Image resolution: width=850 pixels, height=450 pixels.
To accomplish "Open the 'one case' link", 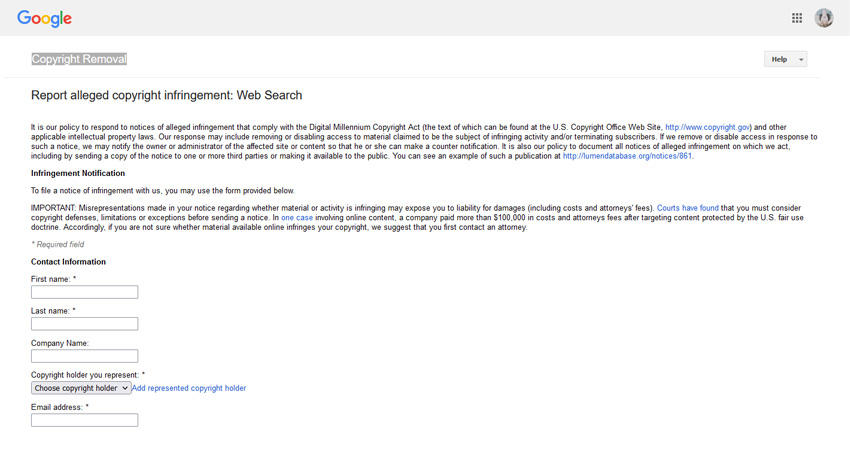I will (297, 217).
